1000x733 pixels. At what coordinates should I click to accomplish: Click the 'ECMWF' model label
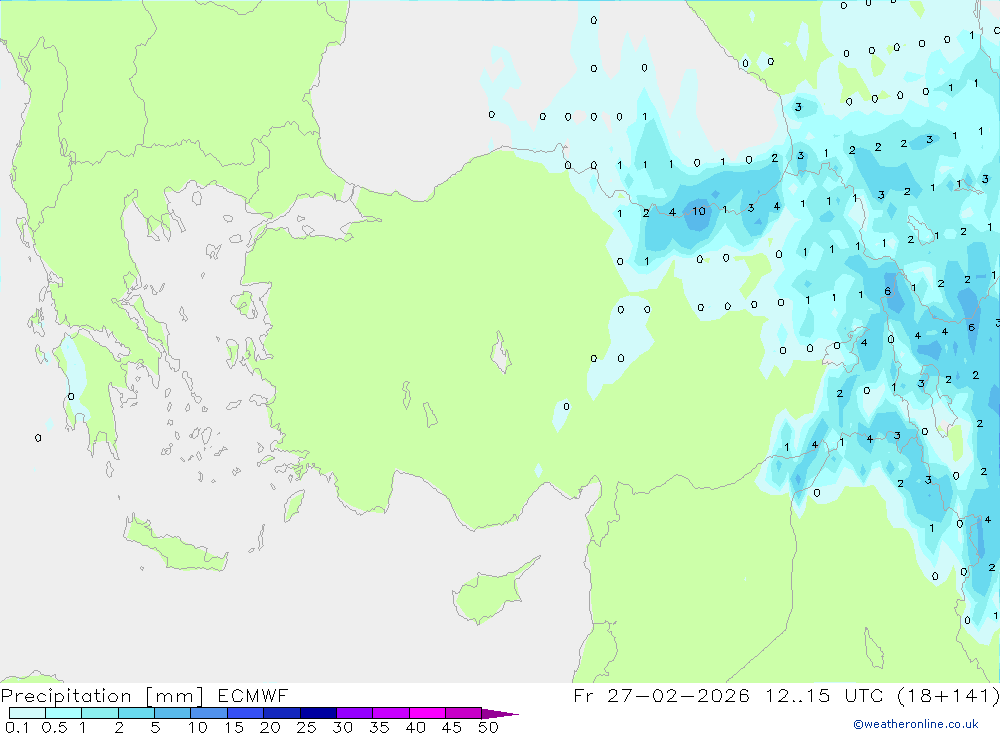[x=253, y=696]
